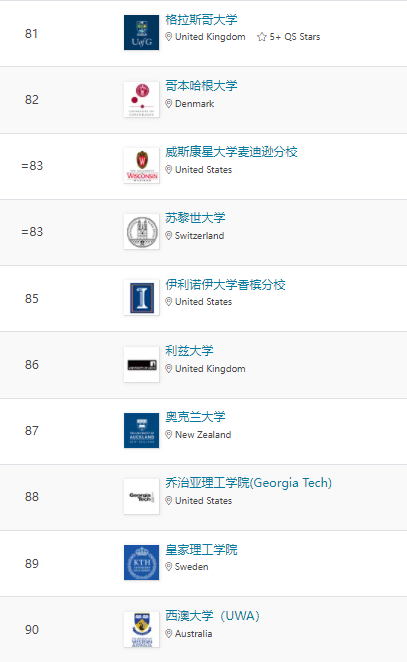The width and height of the screenshot is (407, 662).
Task: Click the 5+ QS Stars star icon
Action: coord(262,37)
